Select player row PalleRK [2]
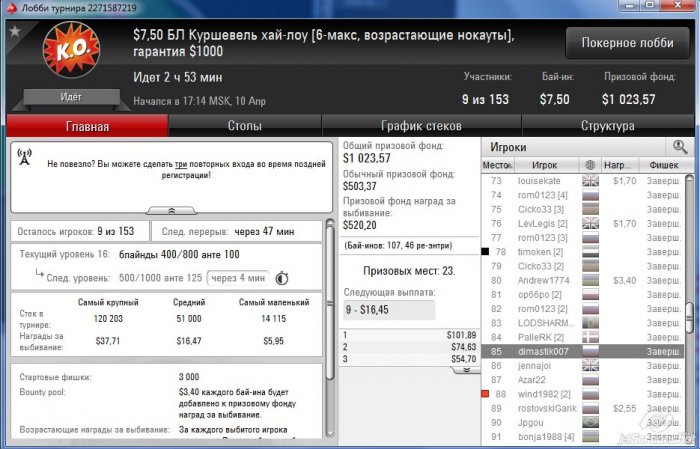 582,337
